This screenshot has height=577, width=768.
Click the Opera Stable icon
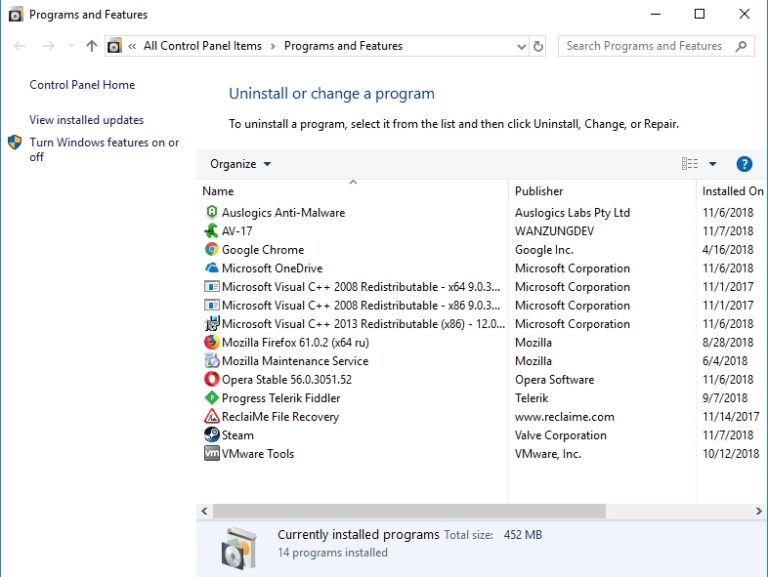(212, 379)
